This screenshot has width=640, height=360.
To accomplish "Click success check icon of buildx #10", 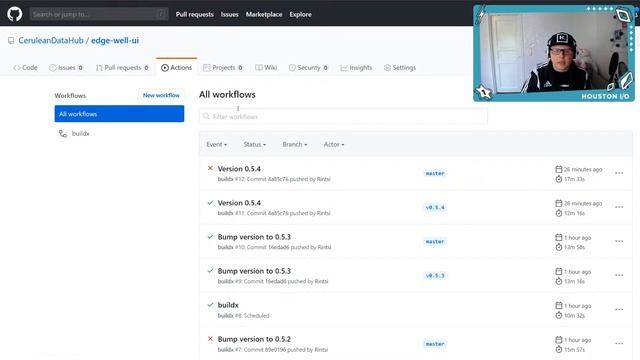I will 210,236.
